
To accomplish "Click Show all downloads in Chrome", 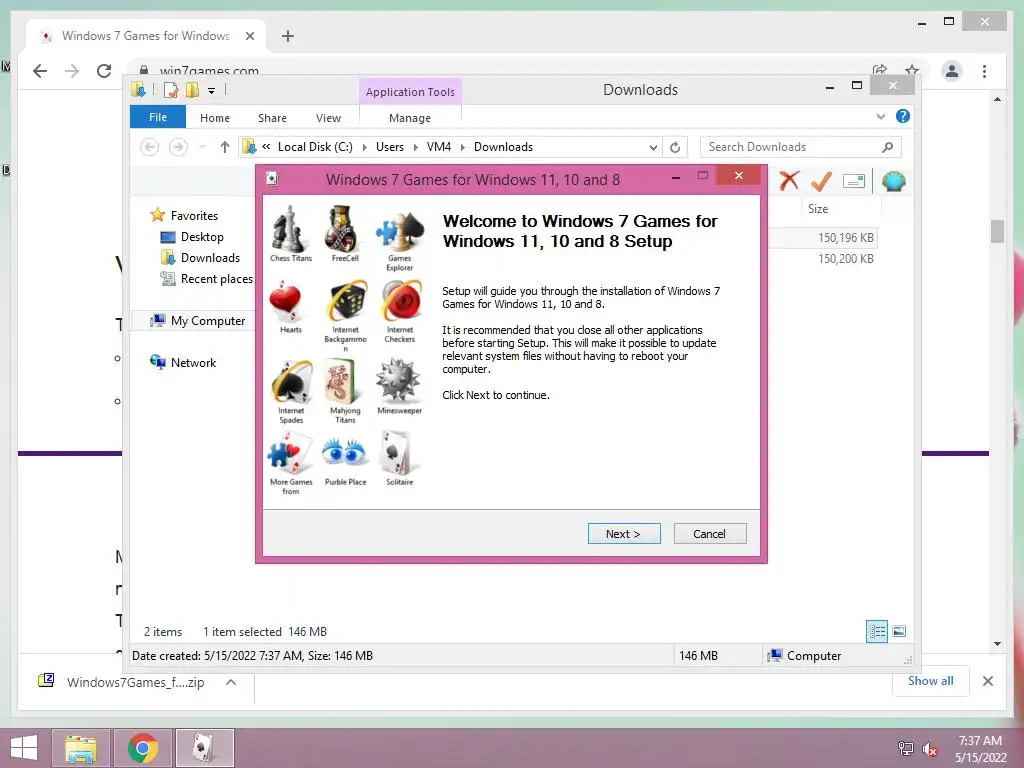I will [931, 680].
